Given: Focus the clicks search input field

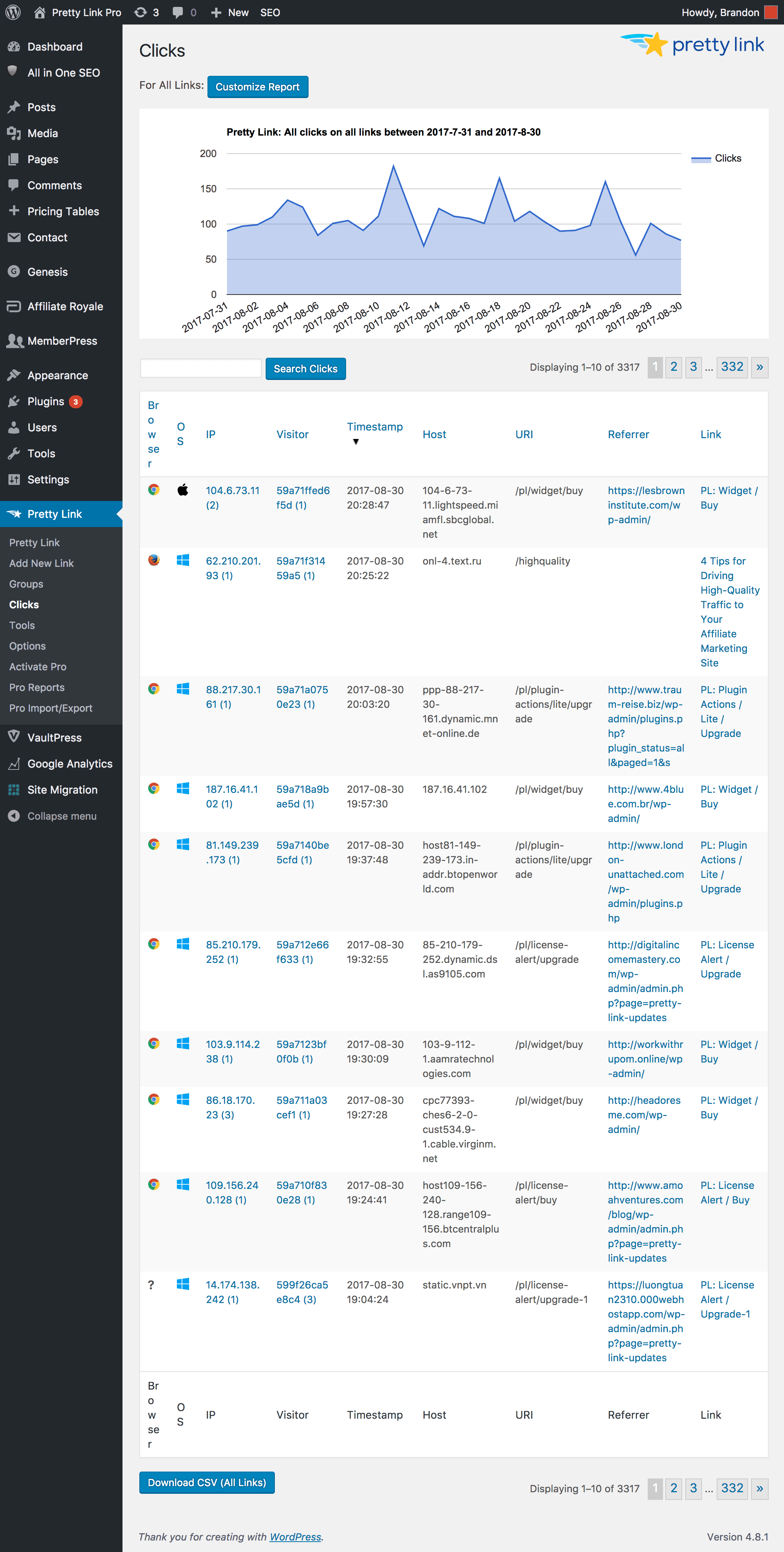Looking at the screenshot, I should [201, 368].
